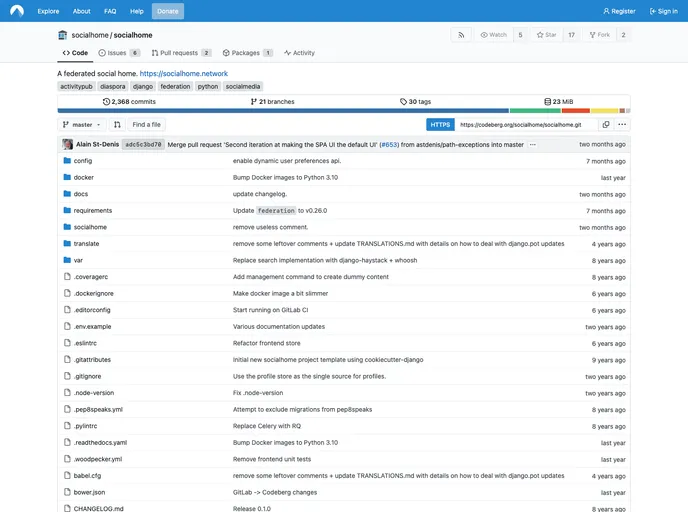Screen dimensions: 688x512
Task: Open the .gitignore file
Action: pyautogui.click(x=87, y=376)
